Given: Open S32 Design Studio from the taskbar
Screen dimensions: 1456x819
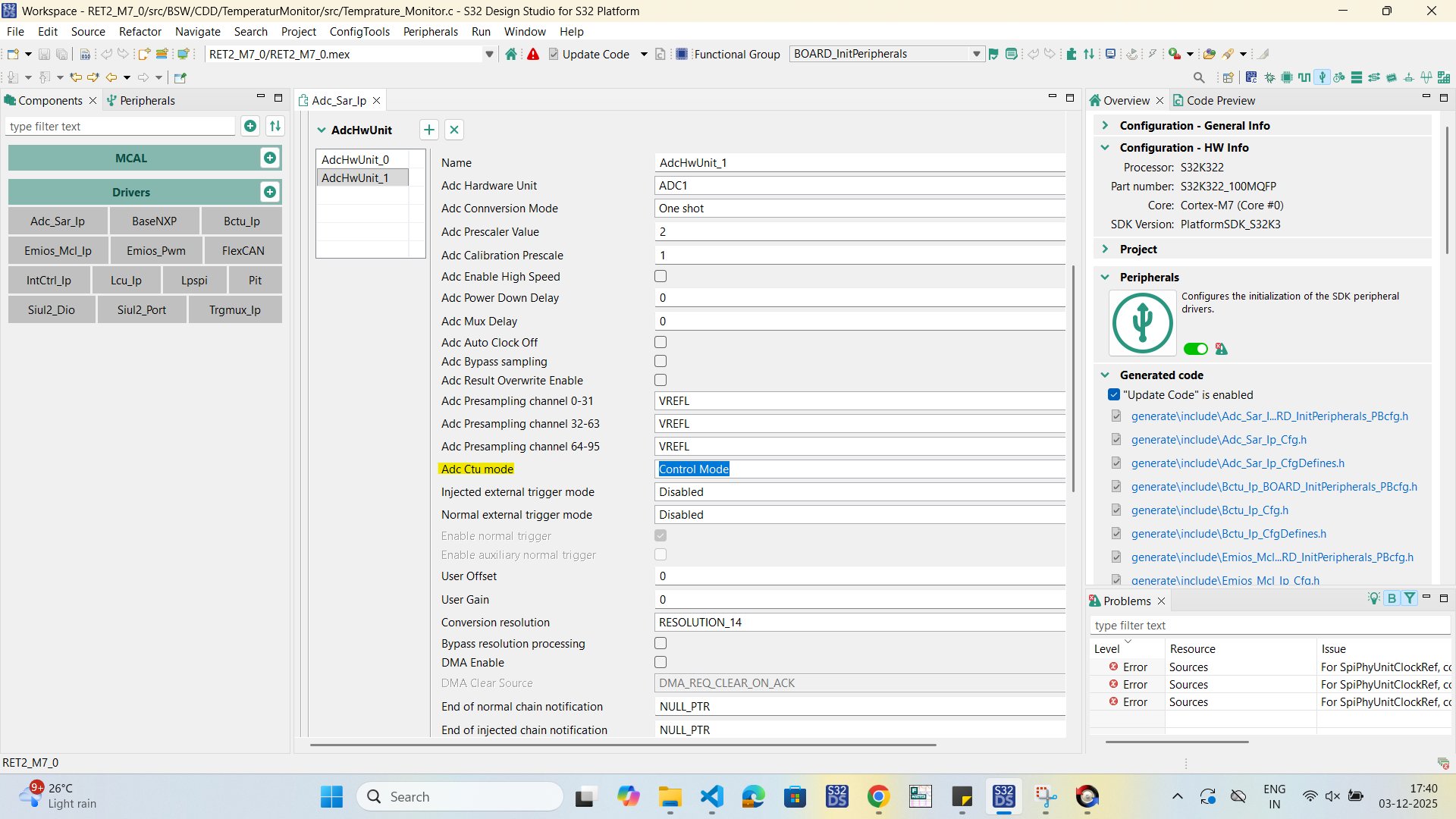Looking at the screenshot, I should 1003,796.
